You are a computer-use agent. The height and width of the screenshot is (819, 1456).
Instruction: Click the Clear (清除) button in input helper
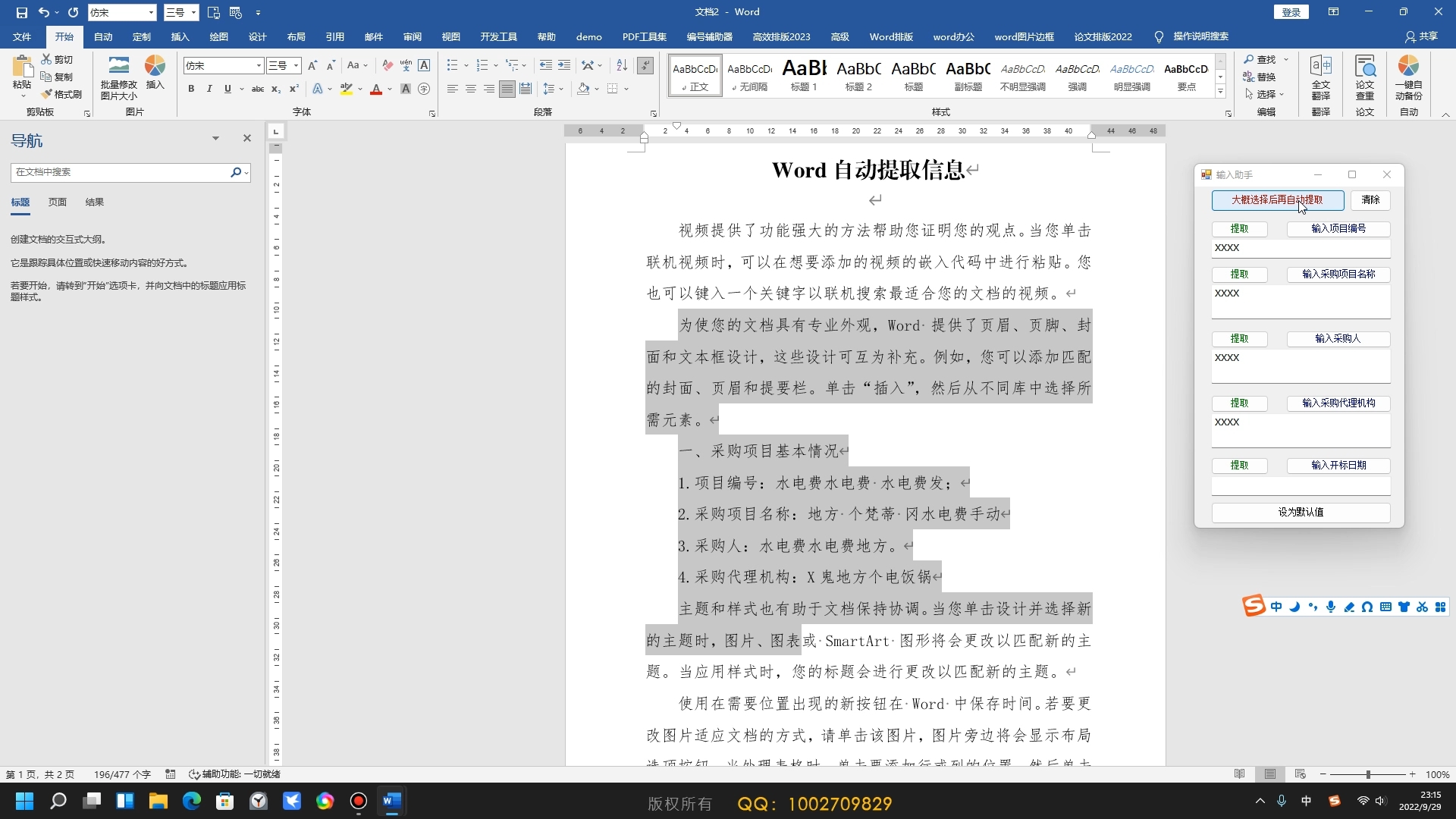click(x=1370, y=199)
